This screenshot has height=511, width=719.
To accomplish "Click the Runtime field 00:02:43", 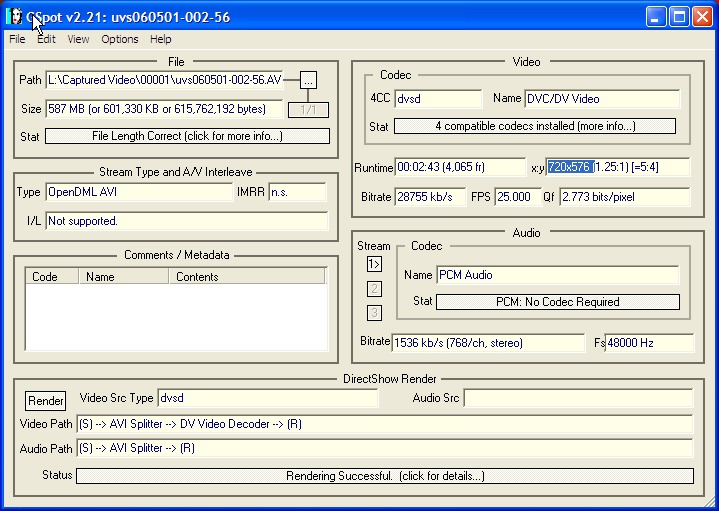I will (x=460, y=167).
